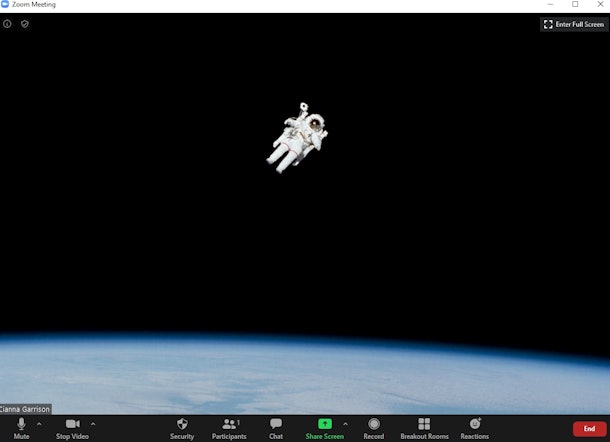Click the red End button
Image resolution: width=610 pixels, height=442 pixels.
[589, 428]
